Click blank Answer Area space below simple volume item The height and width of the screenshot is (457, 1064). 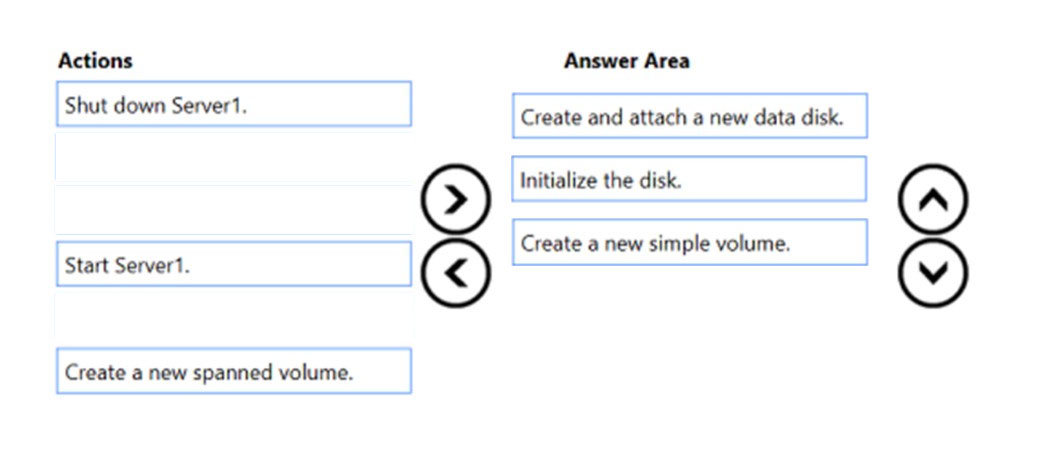(x=689, y=330)
